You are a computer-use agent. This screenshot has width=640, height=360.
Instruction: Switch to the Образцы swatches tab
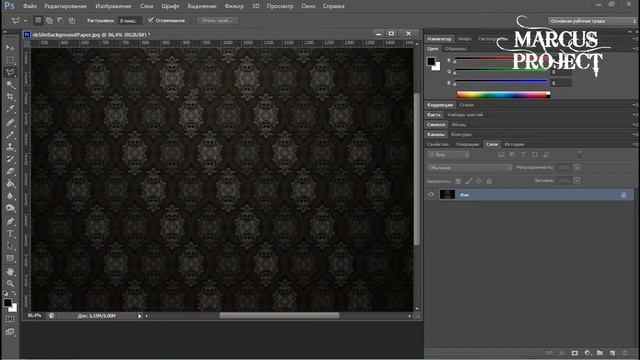point(456,49)
